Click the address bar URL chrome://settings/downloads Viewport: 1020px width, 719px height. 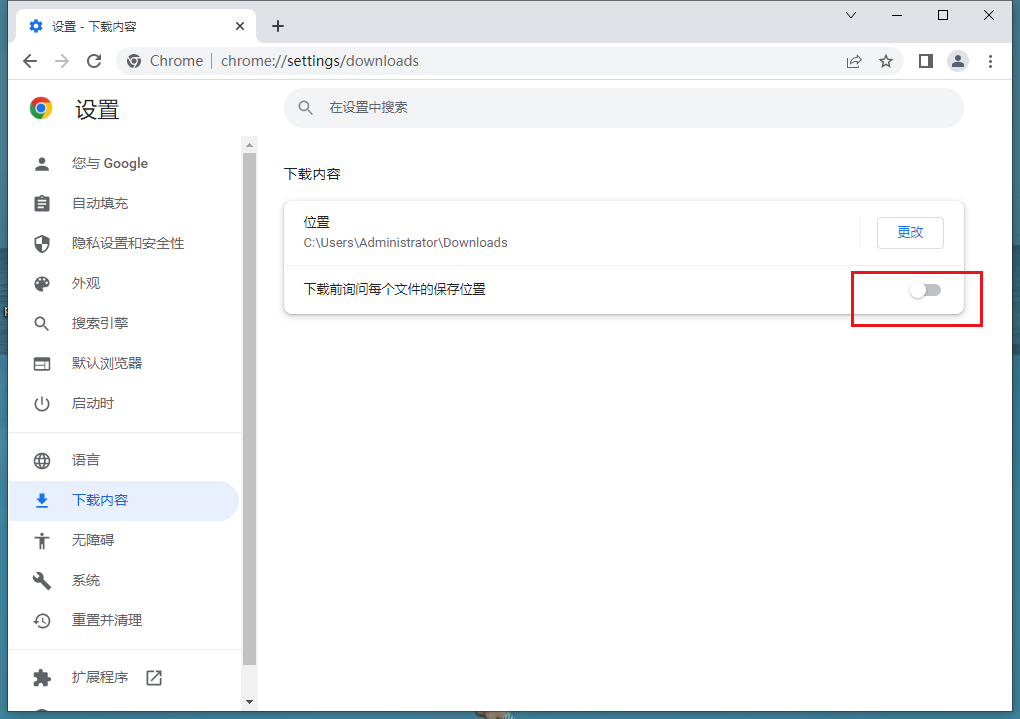click(319, 61)
